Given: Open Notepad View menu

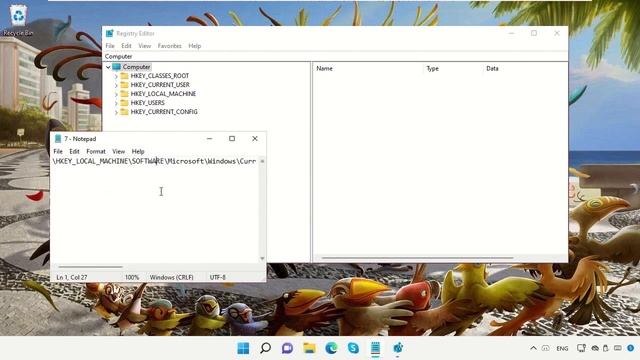Looking at the screenshot, I should coord(118,151).
